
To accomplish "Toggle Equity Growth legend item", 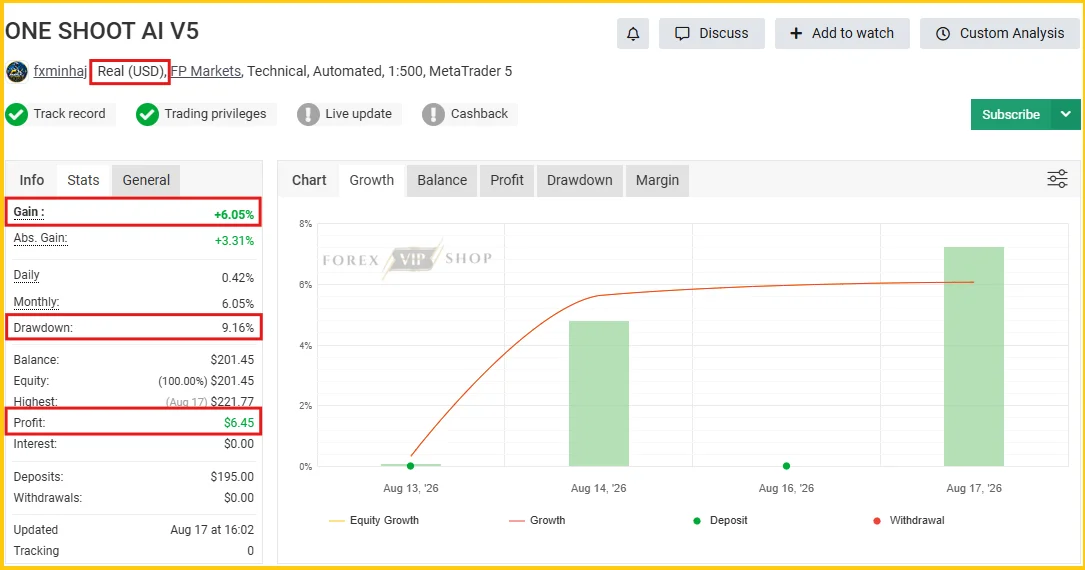I will [x=374, y=520].
